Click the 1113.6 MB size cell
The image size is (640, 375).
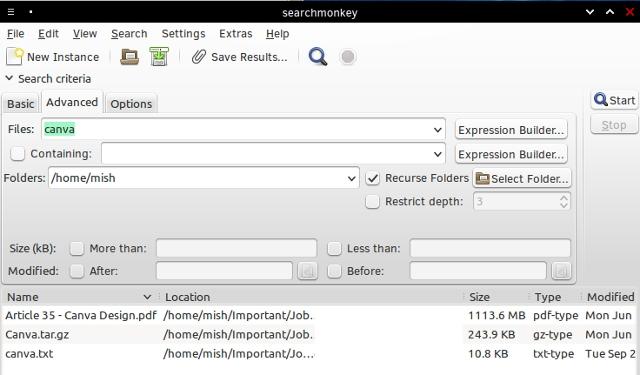click(497, 315)
